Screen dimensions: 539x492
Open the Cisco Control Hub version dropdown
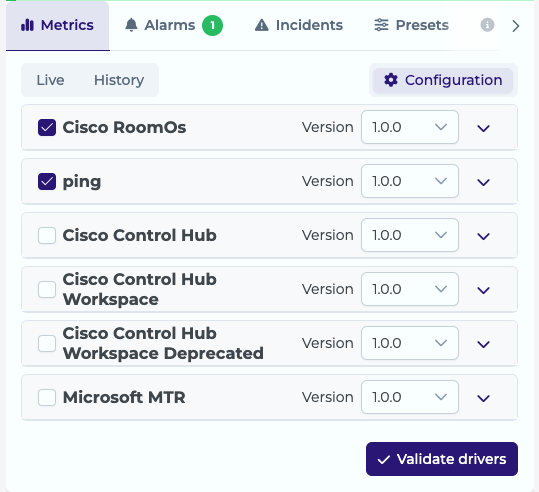410,235
